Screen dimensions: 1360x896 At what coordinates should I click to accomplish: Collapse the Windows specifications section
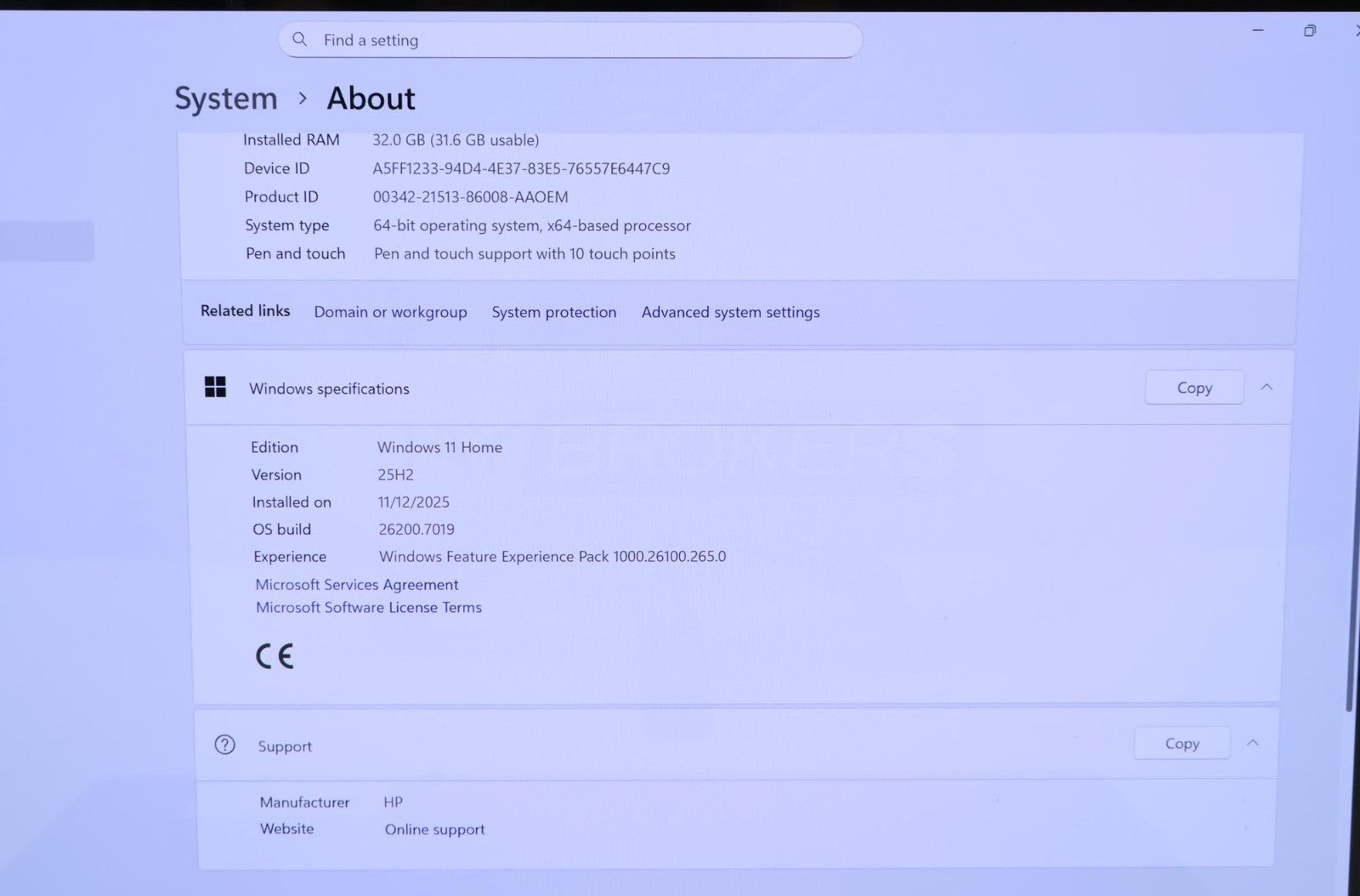[1266, 387]
